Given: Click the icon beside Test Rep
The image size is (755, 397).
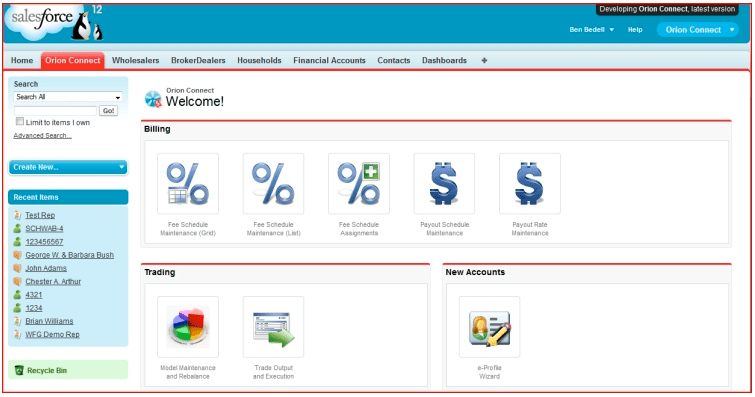Looking at the screenshot, I should coord(17,215).
